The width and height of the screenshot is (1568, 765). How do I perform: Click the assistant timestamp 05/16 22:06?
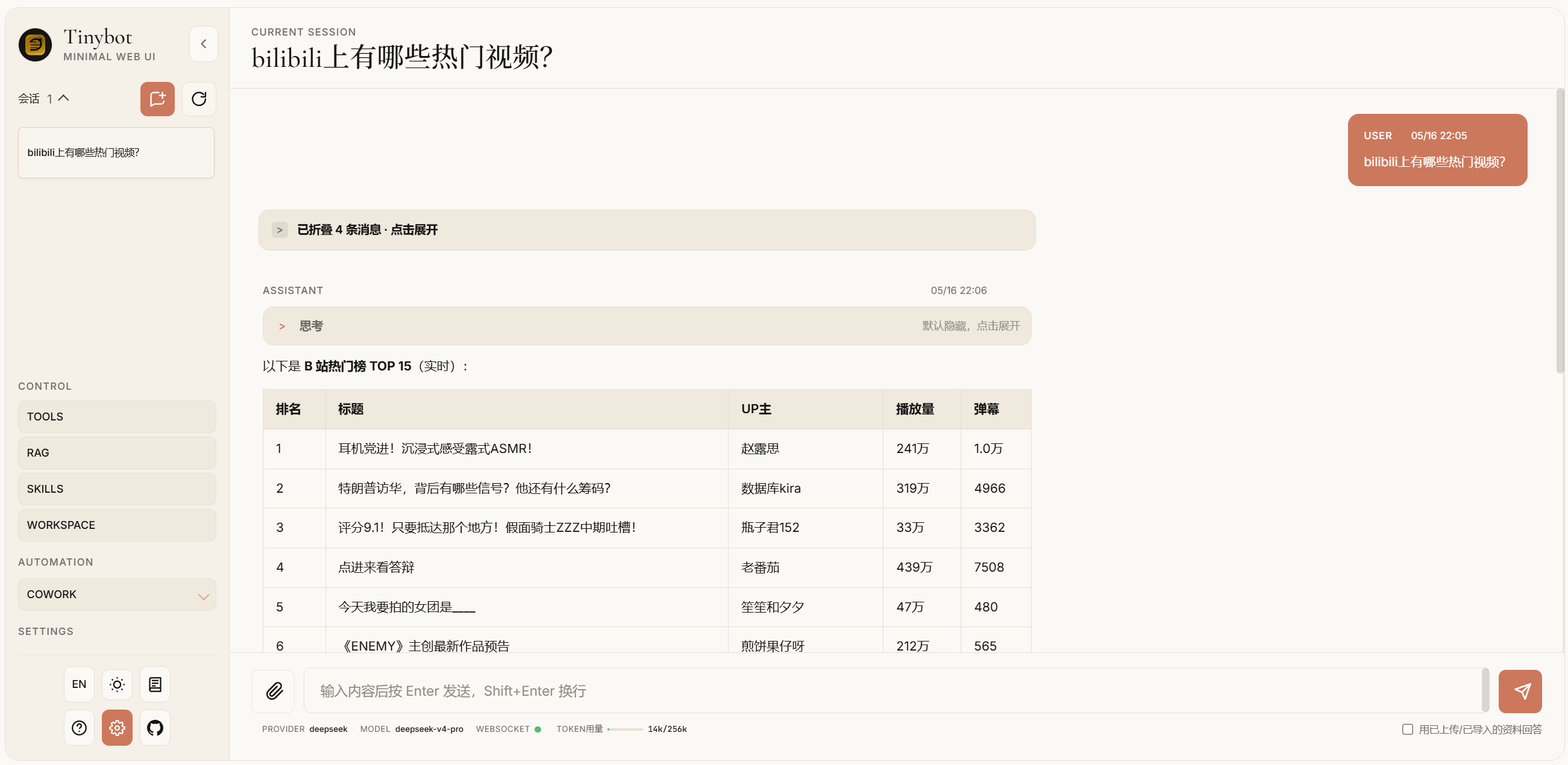coord(959,290)
